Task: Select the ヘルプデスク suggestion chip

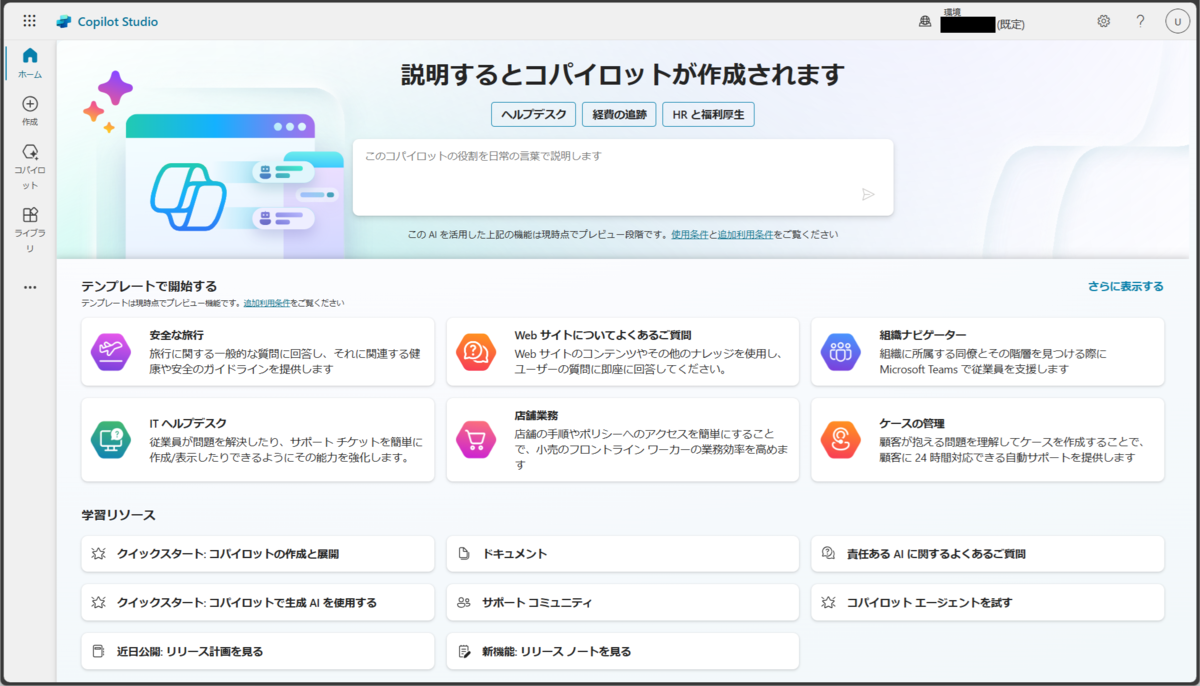Action: pos(533,114)
